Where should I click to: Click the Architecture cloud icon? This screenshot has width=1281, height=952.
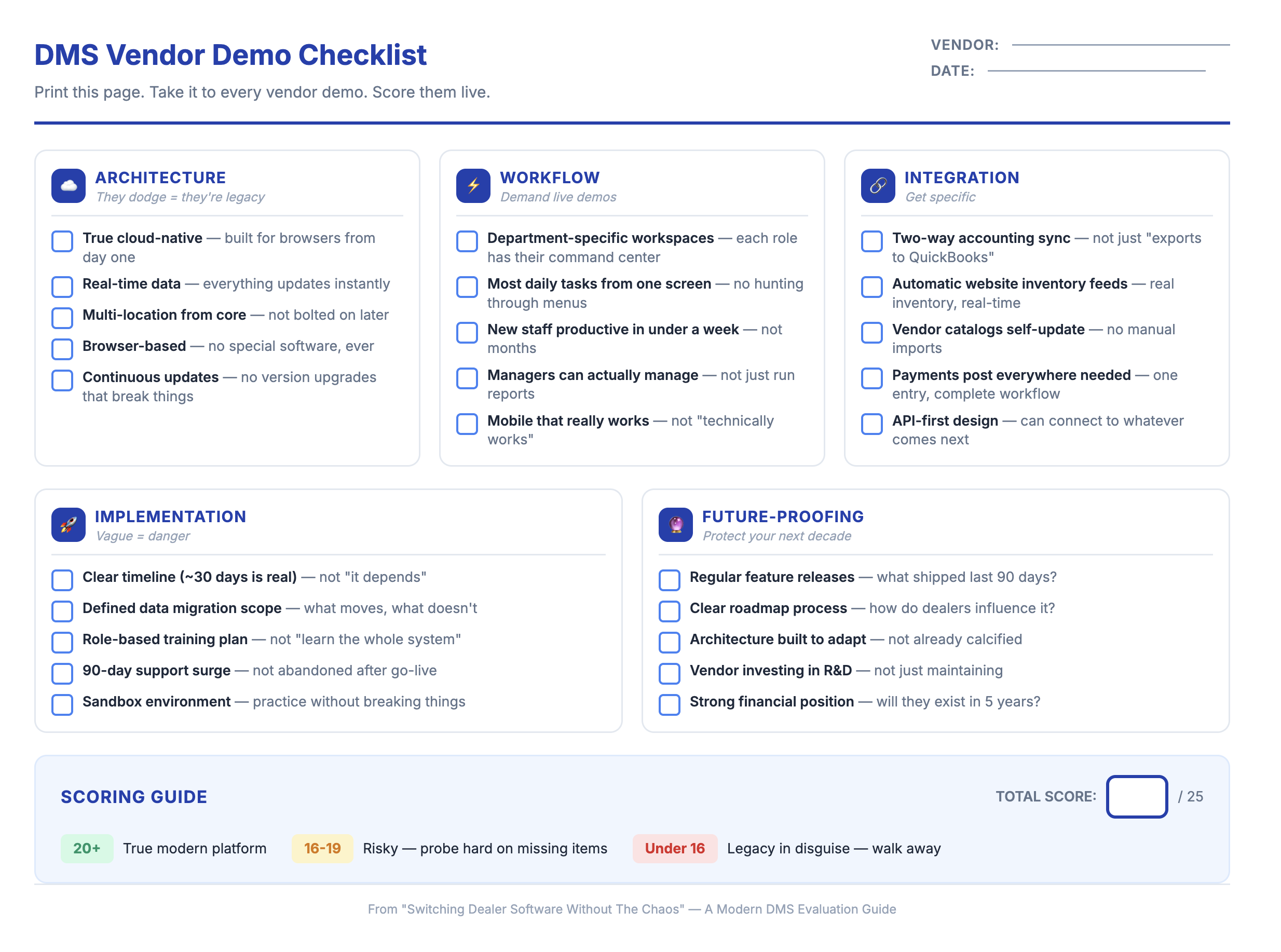point(68,185)
